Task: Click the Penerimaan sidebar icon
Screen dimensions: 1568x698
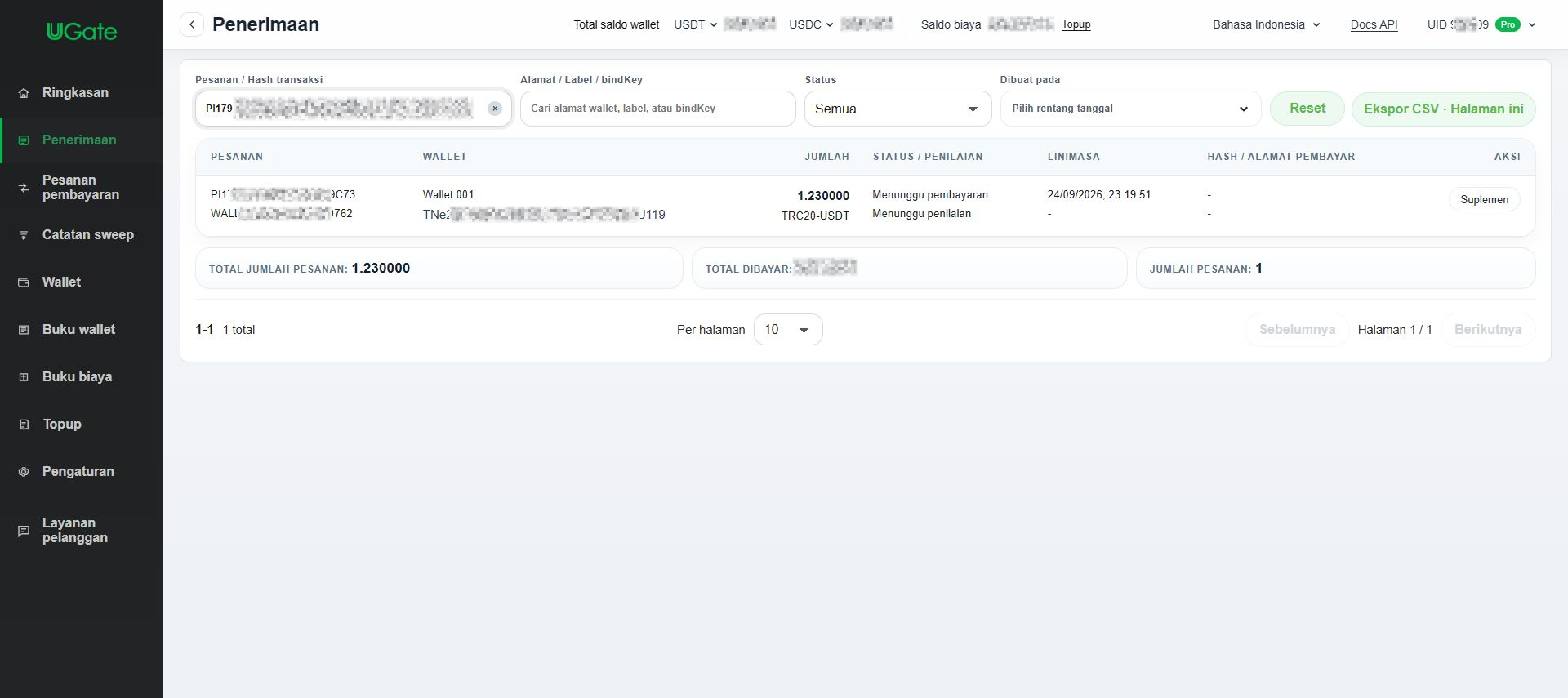Action: tap(24, 140)
